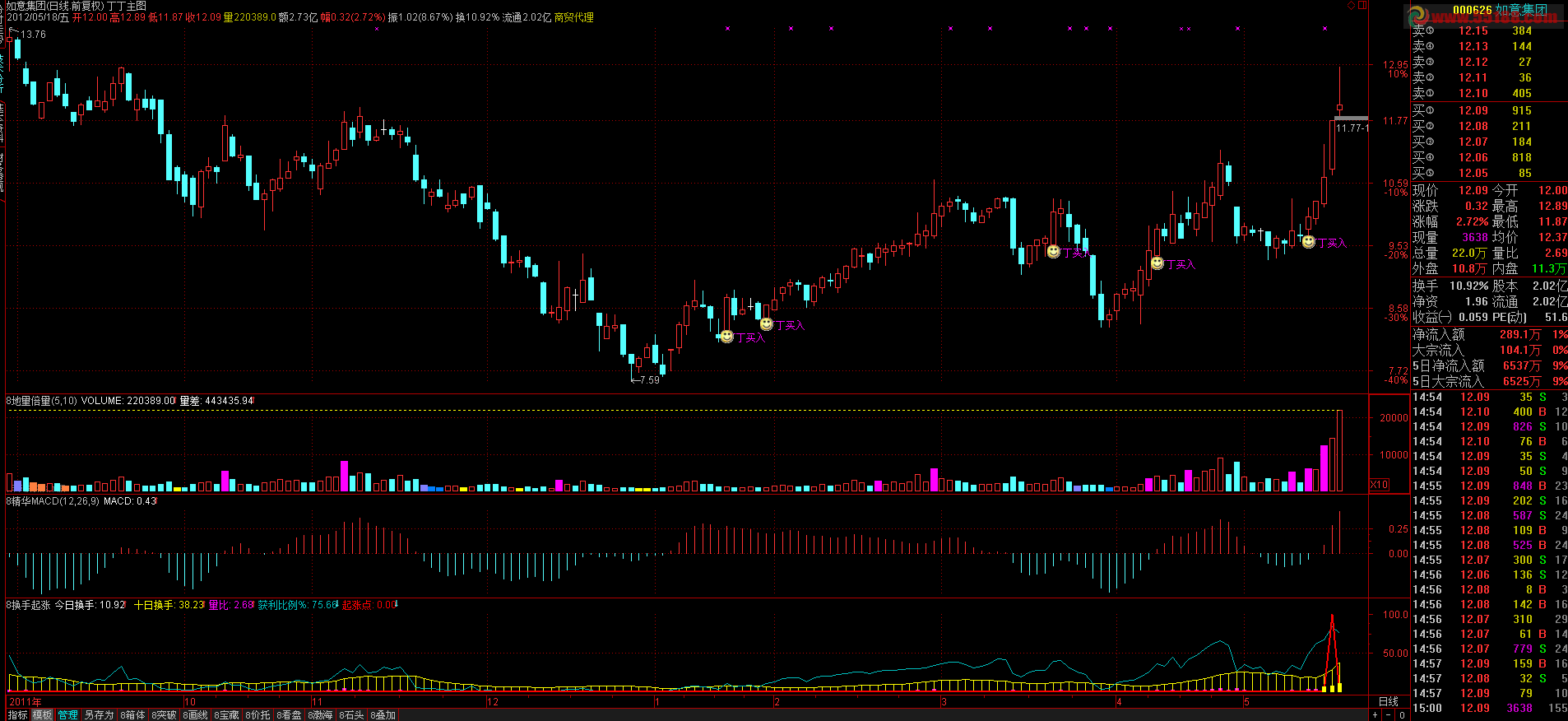
Task: Click the 0 reset button at bottom right
Action: click(1402, 715)
